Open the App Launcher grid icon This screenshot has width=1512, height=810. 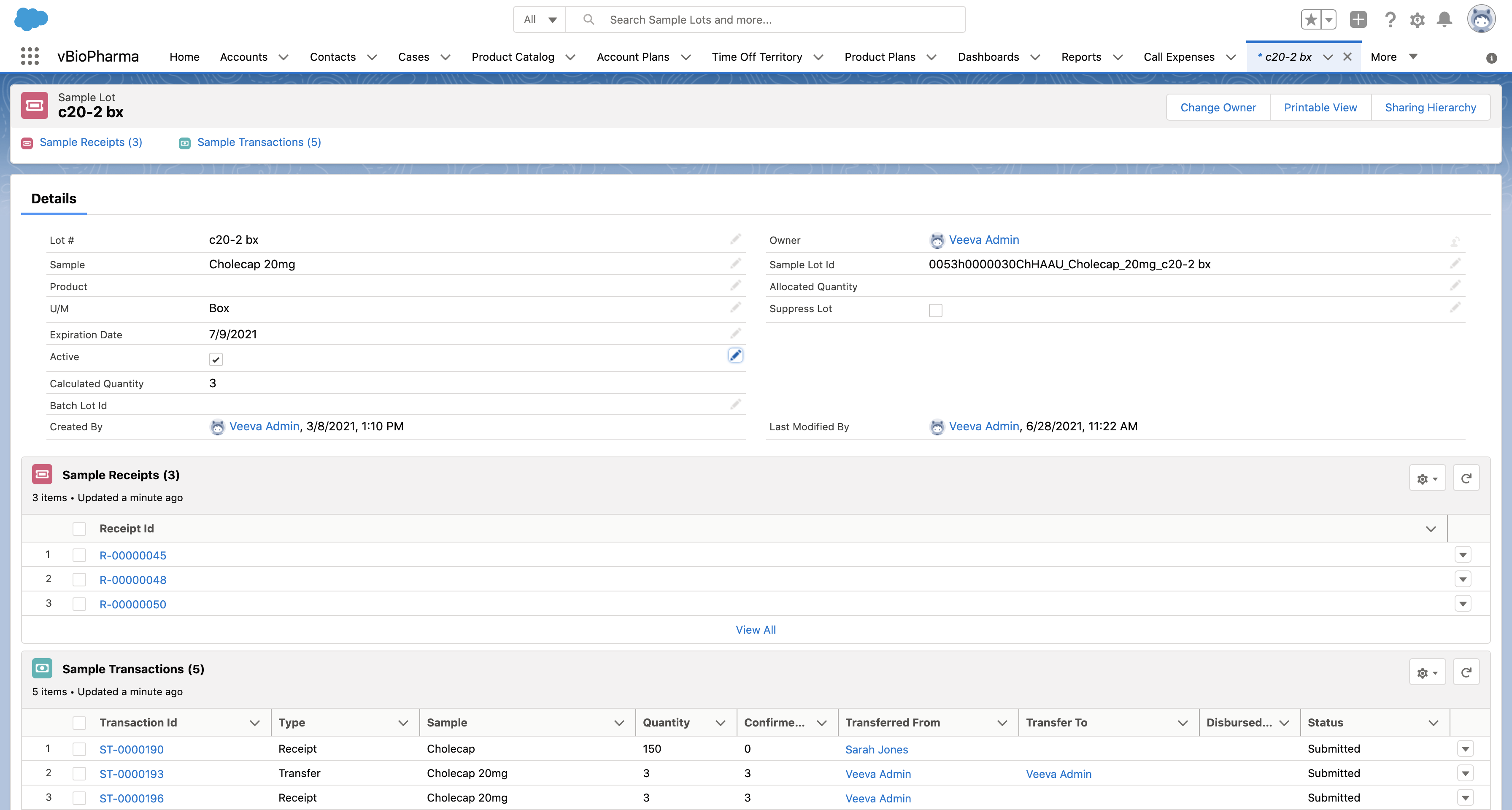tap(30, 57)
